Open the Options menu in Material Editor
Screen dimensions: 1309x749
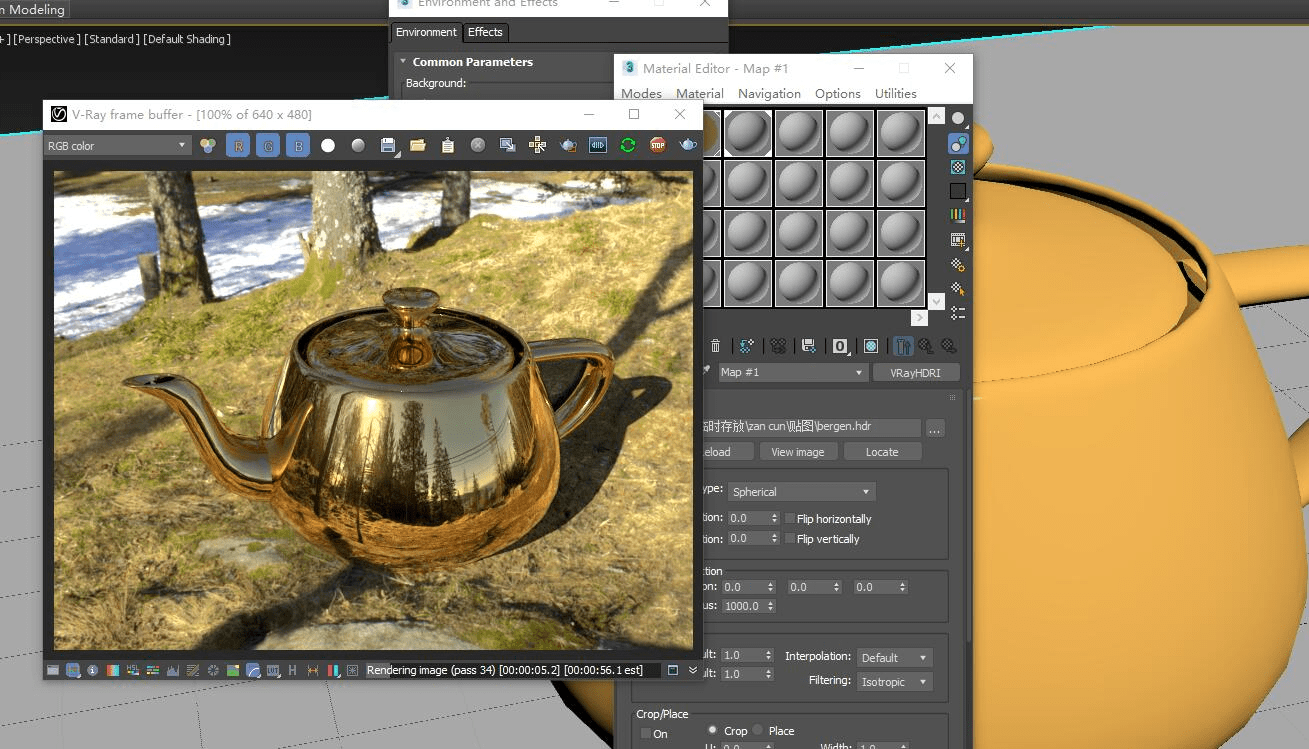[838, 93]
